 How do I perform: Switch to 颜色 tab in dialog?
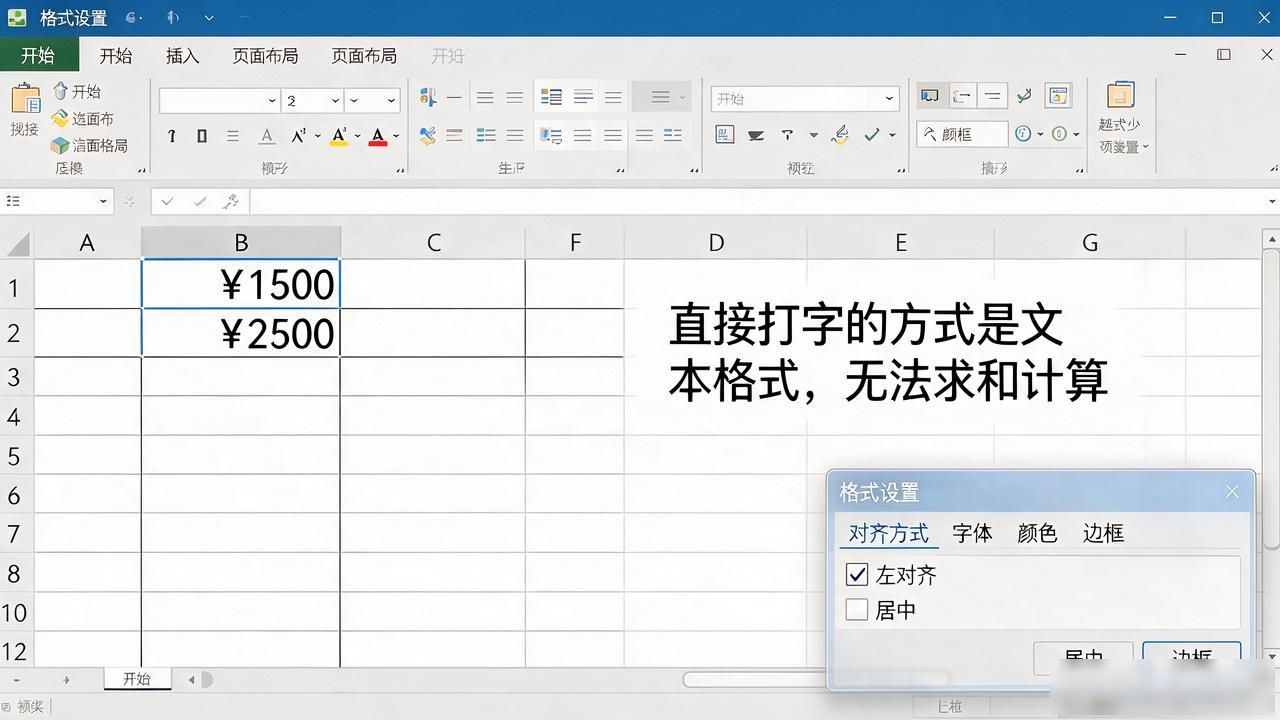(1037, 533)
